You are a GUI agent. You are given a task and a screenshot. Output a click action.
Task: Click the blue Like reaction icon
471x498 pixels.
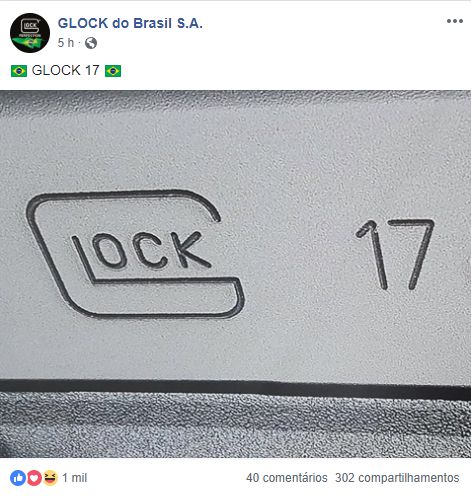pyautogui.click(x=18, y=478)
